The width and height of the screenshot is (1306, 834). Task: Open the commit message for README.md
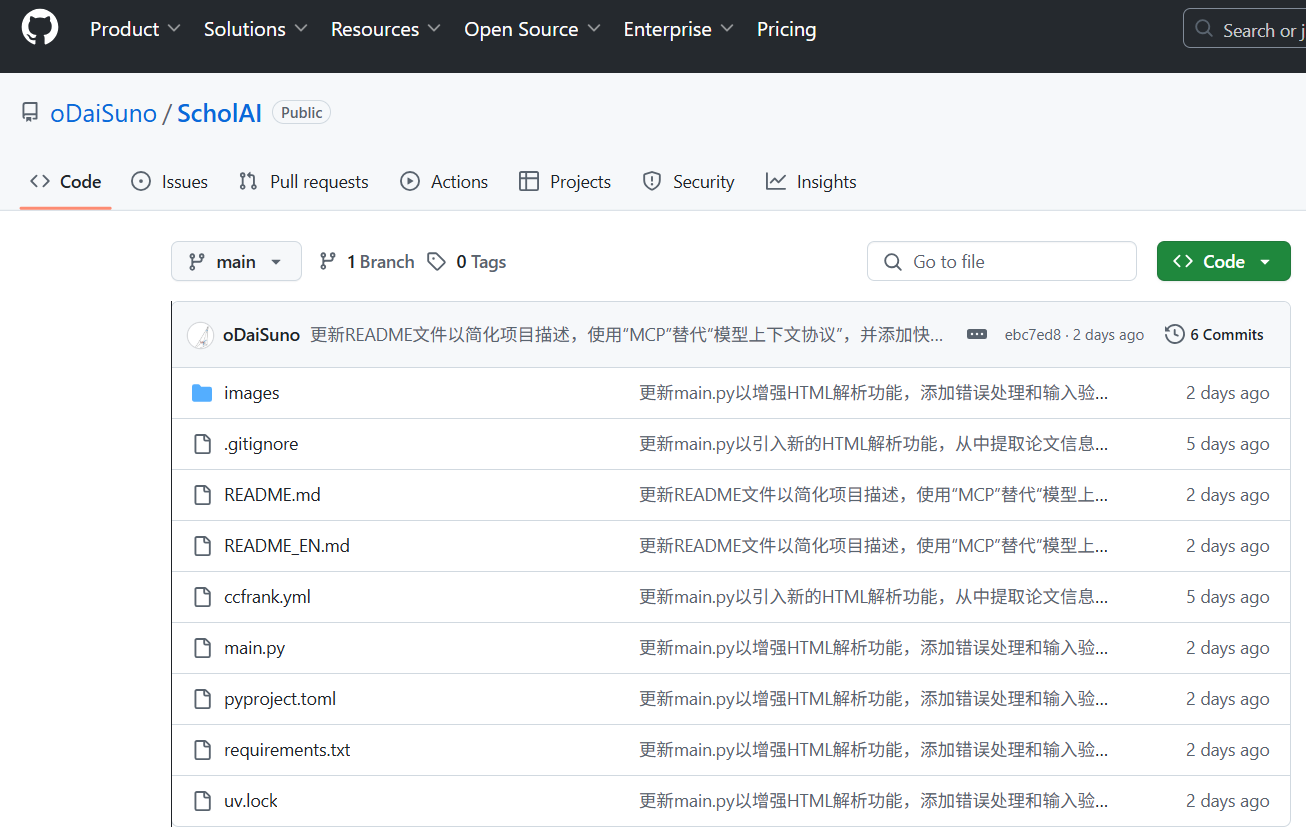point(873,495)
